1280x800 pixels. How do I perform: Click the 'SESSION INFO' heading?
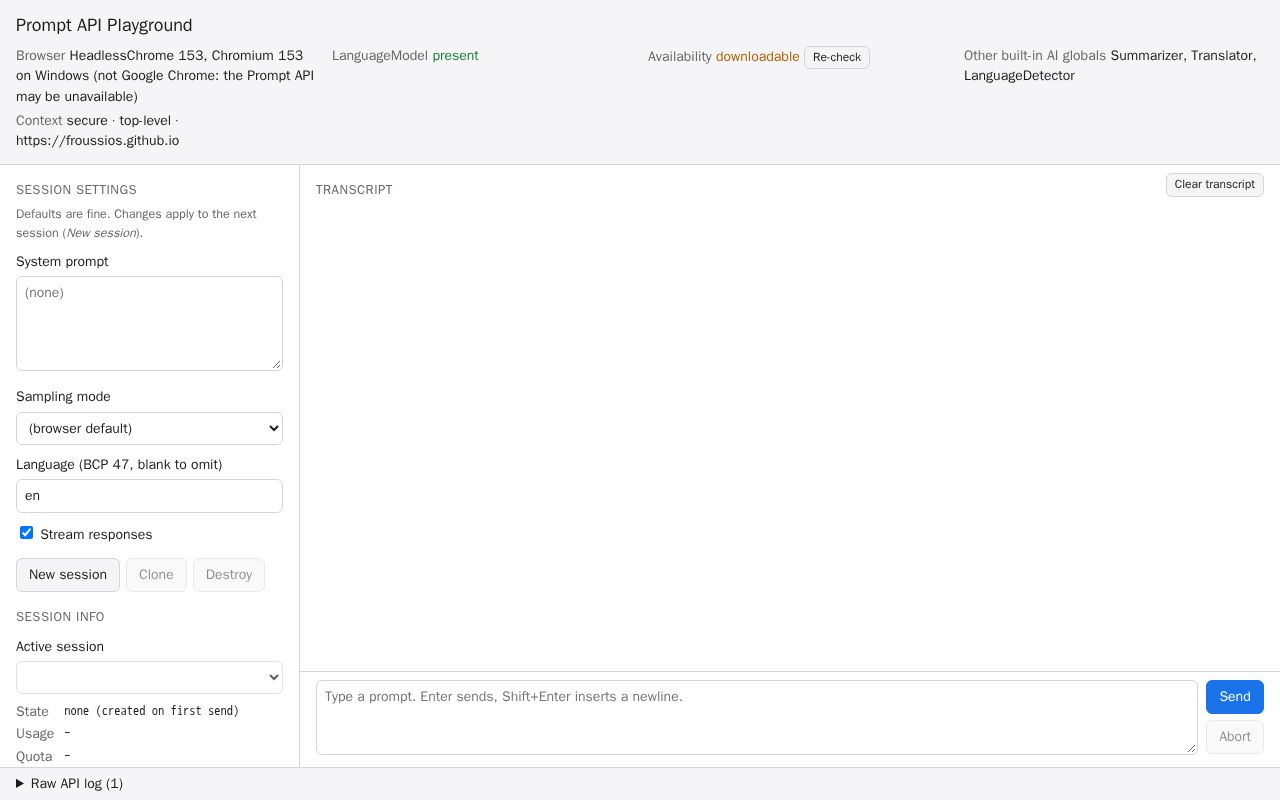[60, 617]
